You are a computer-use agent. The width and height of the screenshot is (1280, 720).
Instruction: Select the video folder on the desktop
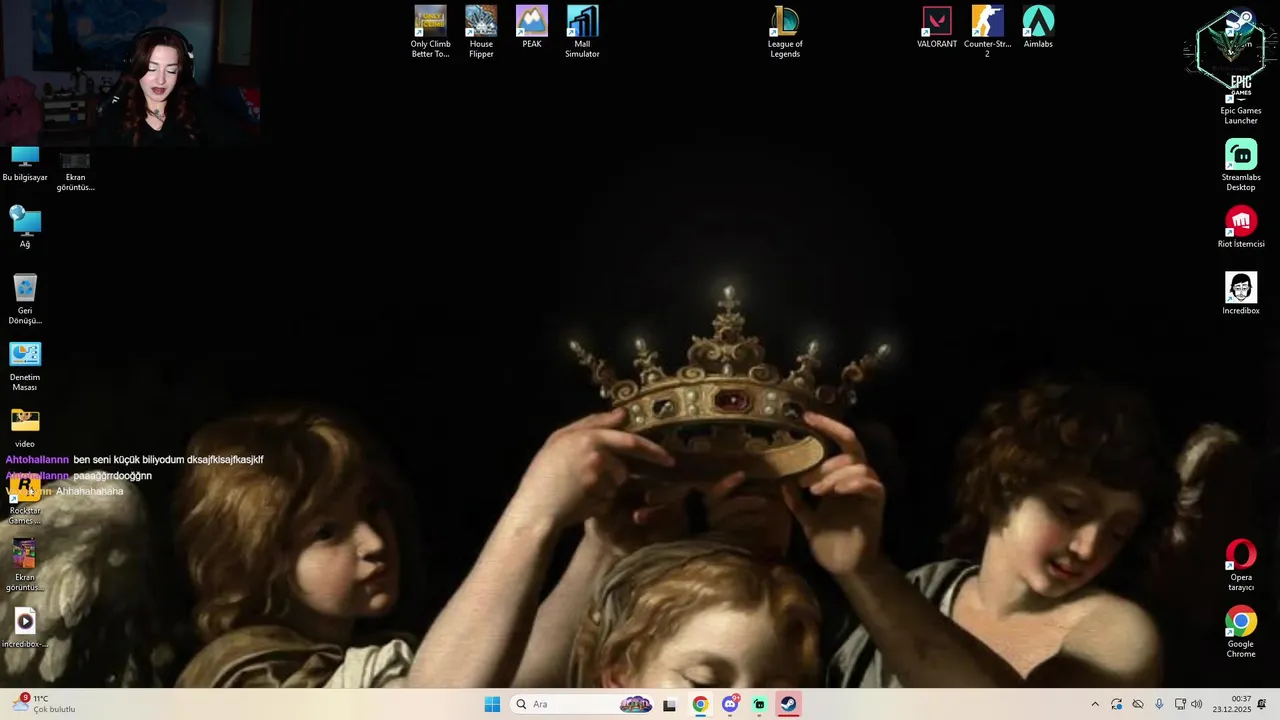(25, 428)
